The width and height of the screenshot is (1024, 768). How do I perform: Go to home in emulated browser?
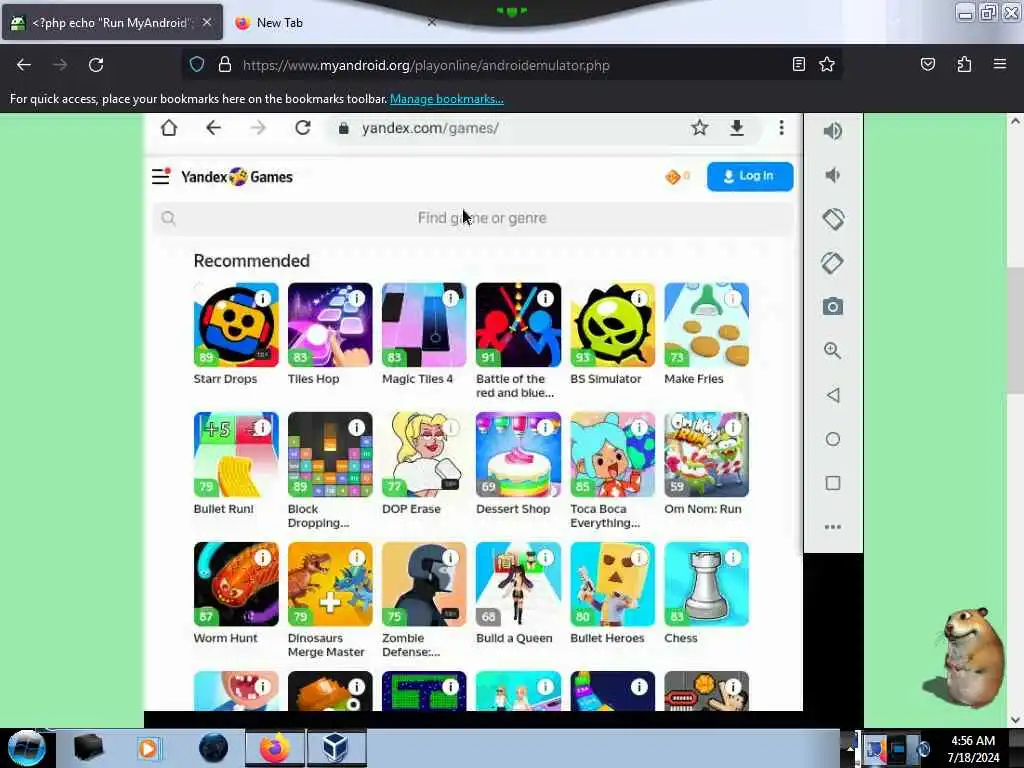pyautogui.click(x=169, y=128)
